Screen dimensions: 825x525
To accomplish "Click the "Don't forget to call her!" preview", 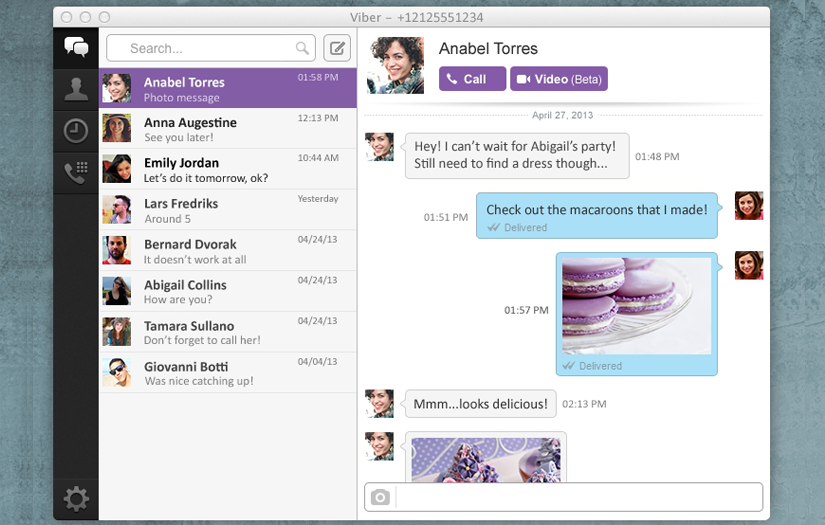I will [x=203, y=340].
